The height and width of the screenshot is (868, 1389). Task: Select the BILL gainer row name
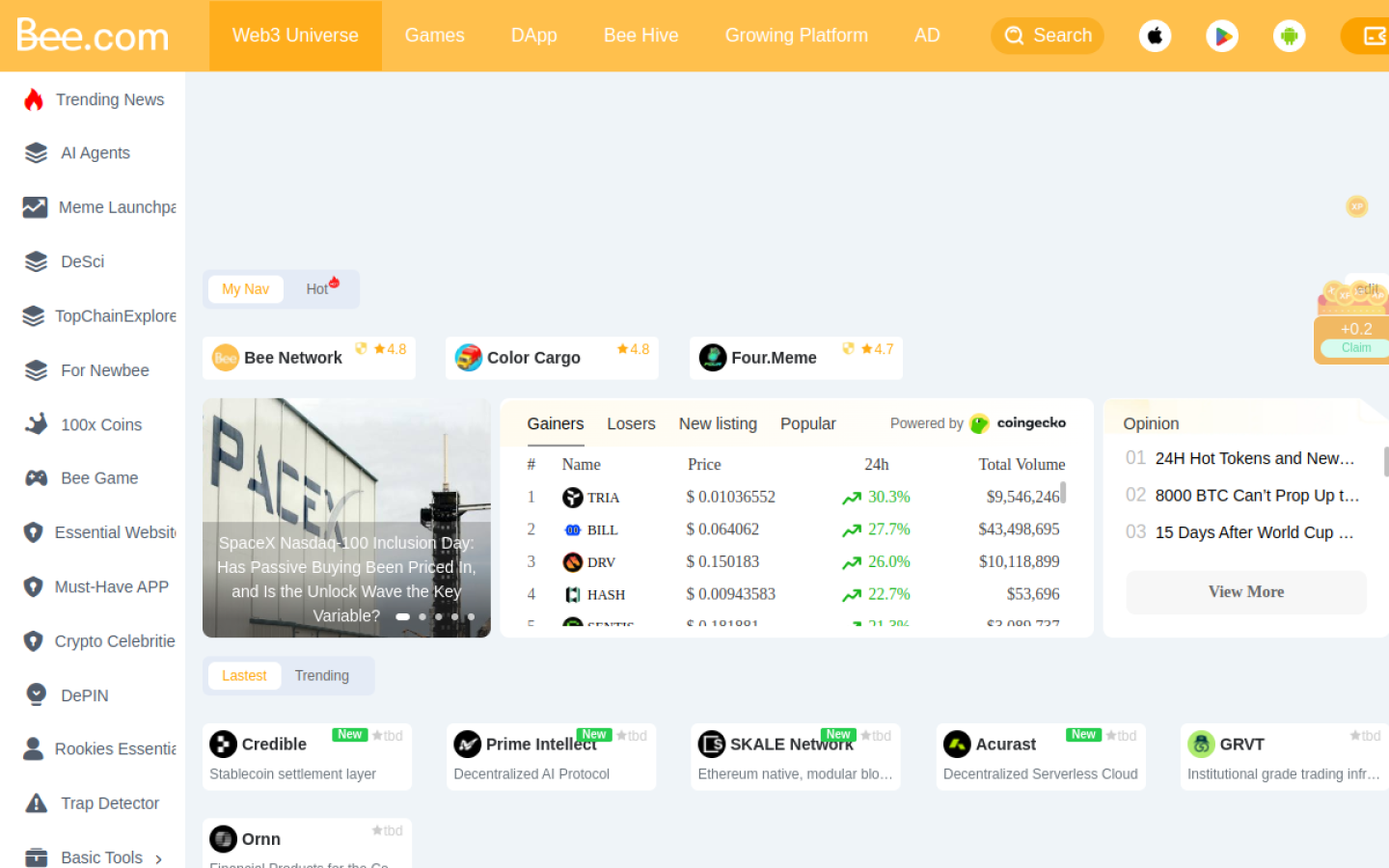603,530
